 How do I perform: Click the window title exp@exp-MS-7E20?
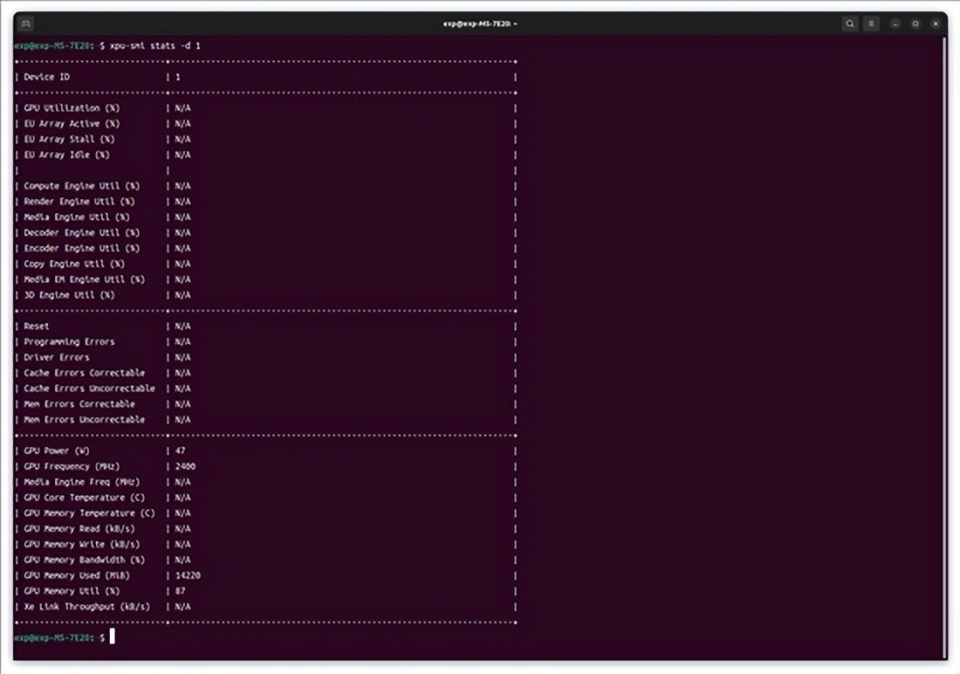(x=479, y=24)
